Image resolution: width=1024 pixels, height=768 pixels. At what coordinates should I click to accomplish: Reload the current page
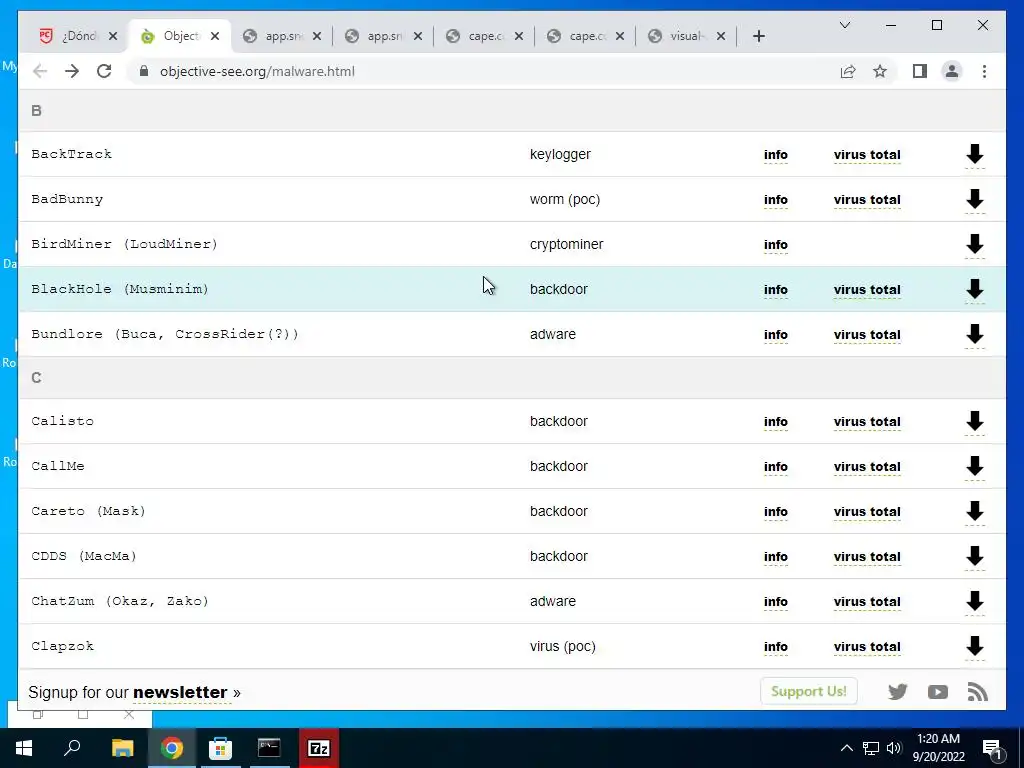click(x=104, y=71)
